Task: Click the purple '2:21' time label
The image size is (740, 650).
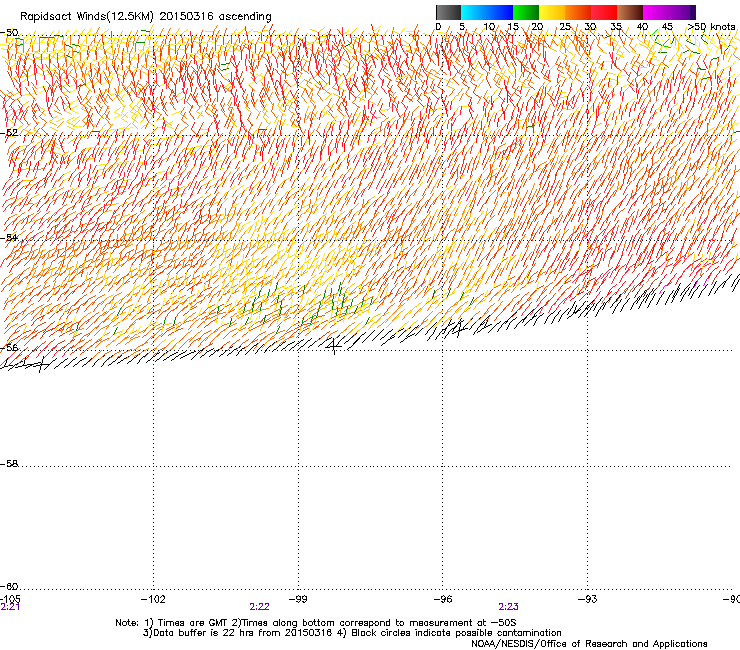Action: [10, 607]
